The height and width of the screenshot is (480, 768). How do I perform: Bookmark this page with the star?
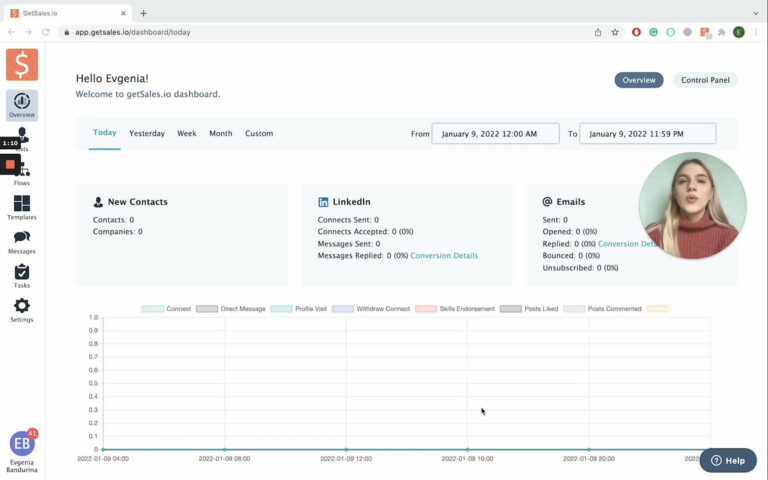(x=615, y=32)
